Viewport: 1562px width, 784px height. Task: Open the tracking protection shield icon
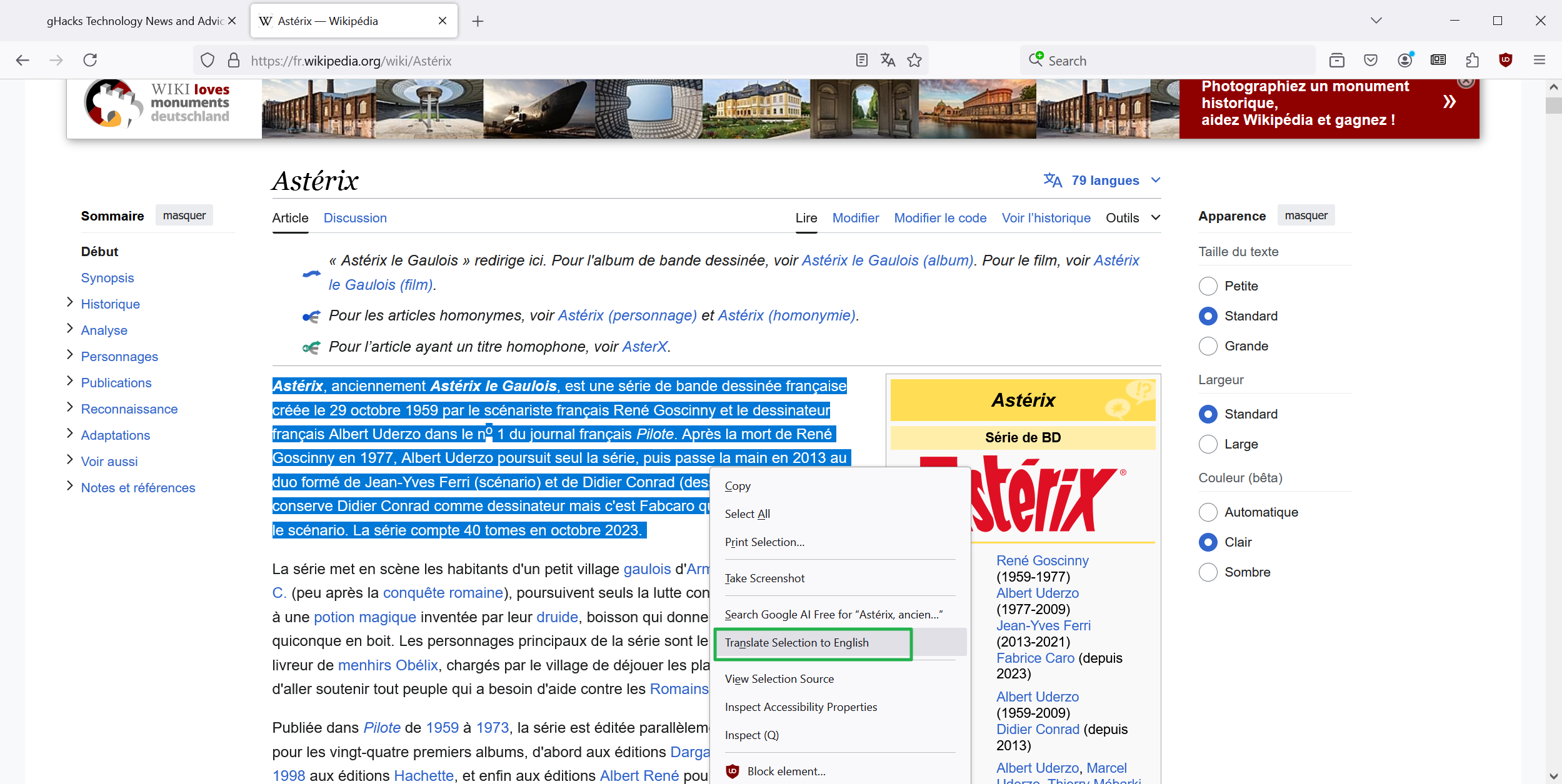(x=208, y=61)
